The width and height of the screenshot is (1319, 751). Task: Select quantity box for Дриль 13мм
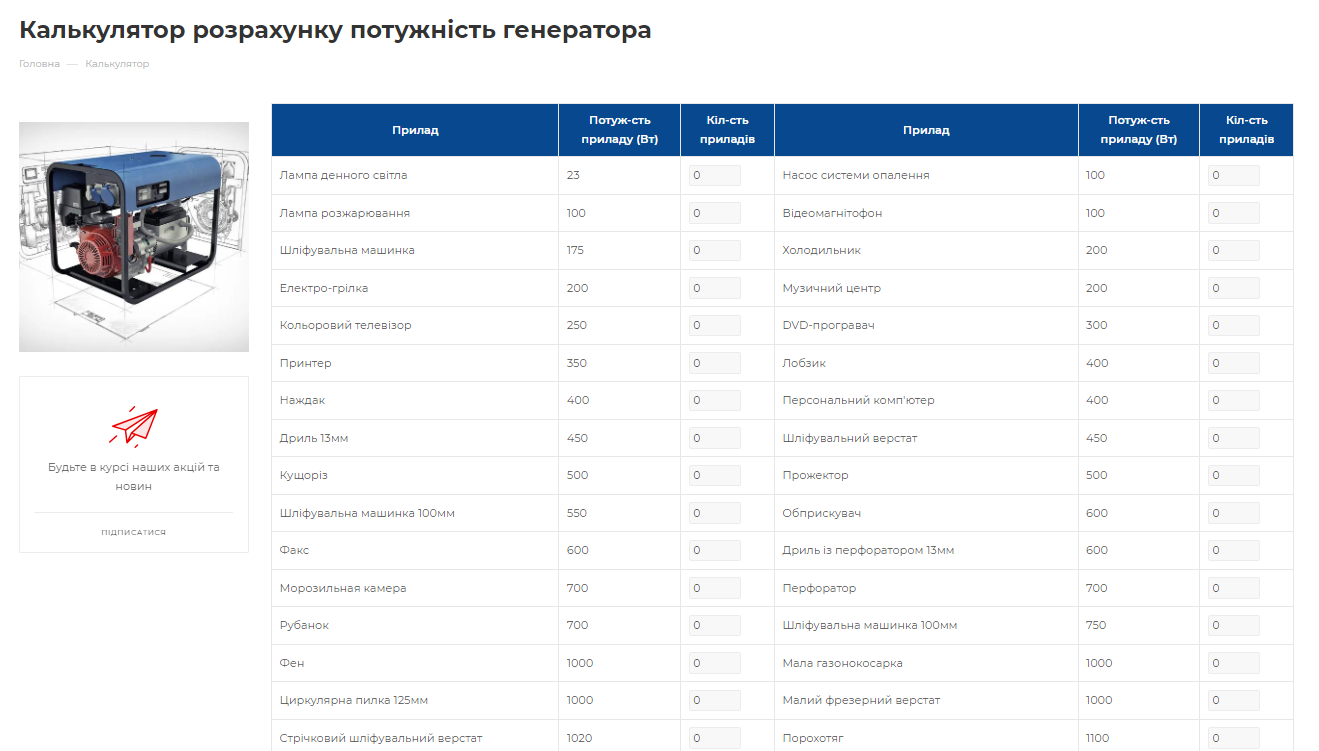pos(713,437)
